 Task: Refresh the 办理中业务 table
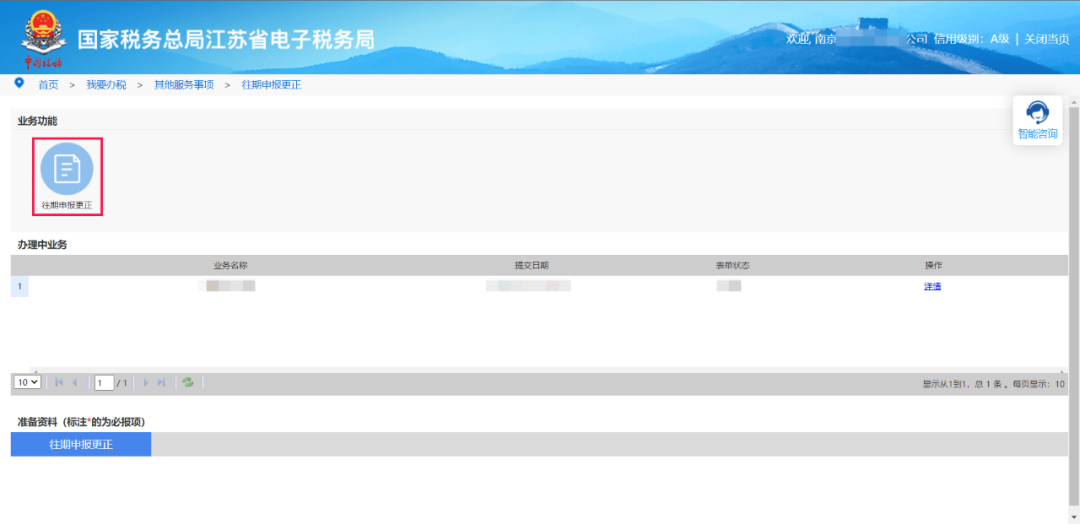tap(187, 383)
